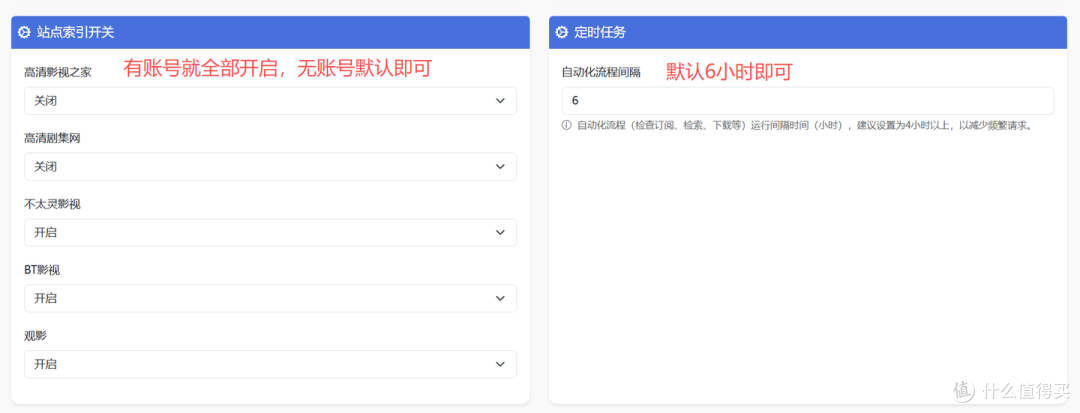Open the BT影视 dropdown
Viewport: 1080px width, 413px height.
point(270,298)
